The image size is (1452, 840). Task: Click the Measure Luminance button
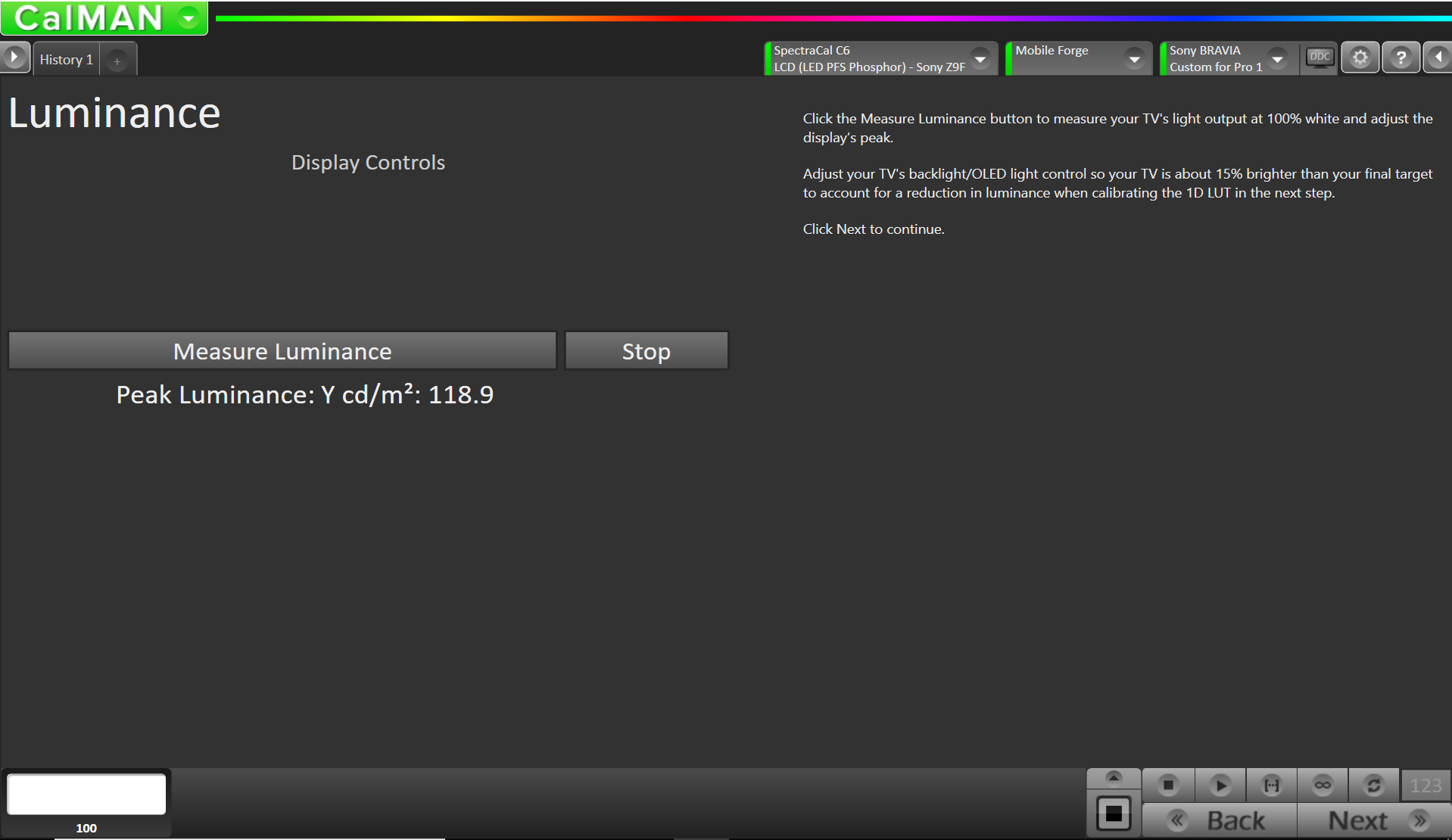point(282,351)
